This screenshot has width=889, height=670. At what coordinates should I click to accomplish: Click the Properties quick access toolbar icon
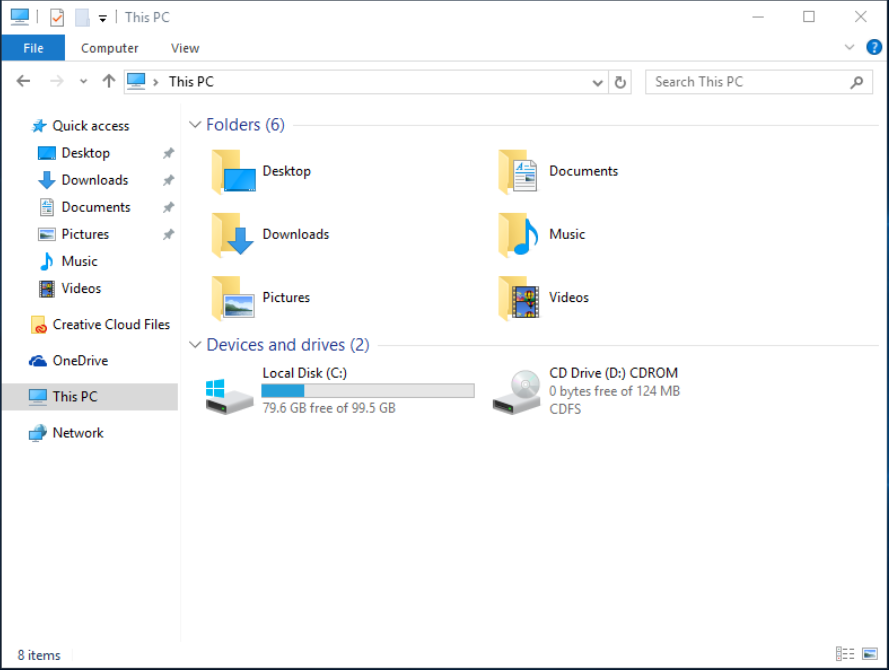point(57,18)
